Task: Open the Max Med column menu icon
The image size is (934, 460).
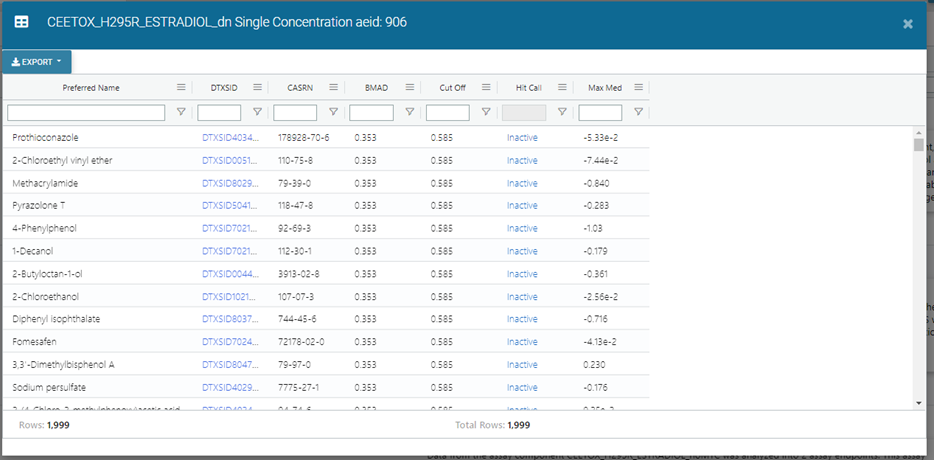Action: pyautogui.click(x=638, y=88)
